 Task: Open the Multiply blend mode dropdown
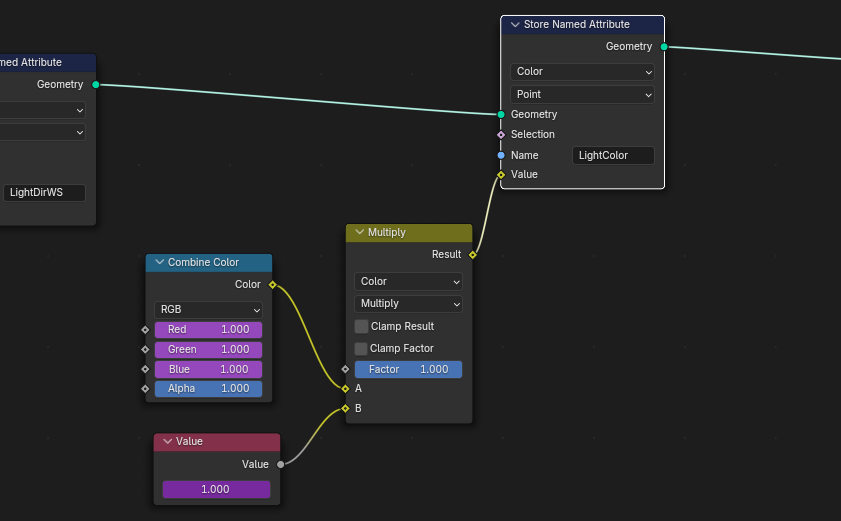click(408, 304)
